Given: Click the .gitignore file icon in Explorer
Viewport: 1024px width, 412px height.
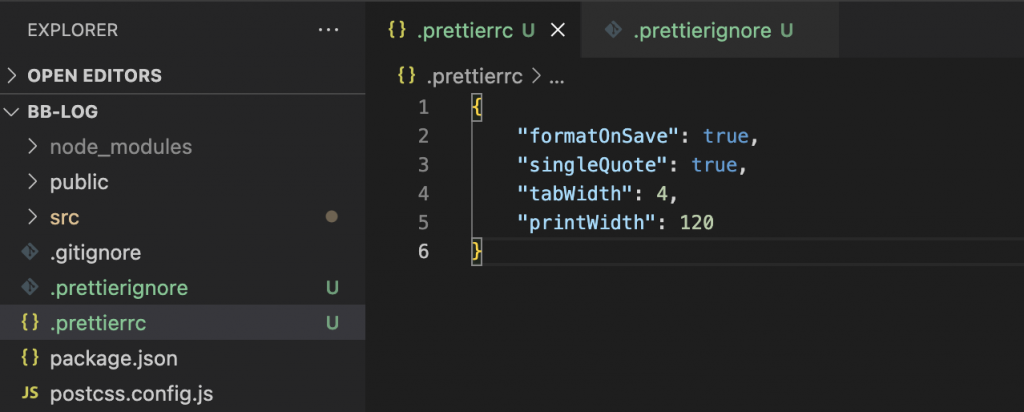Looking at the screenshot, I should 31,253.
